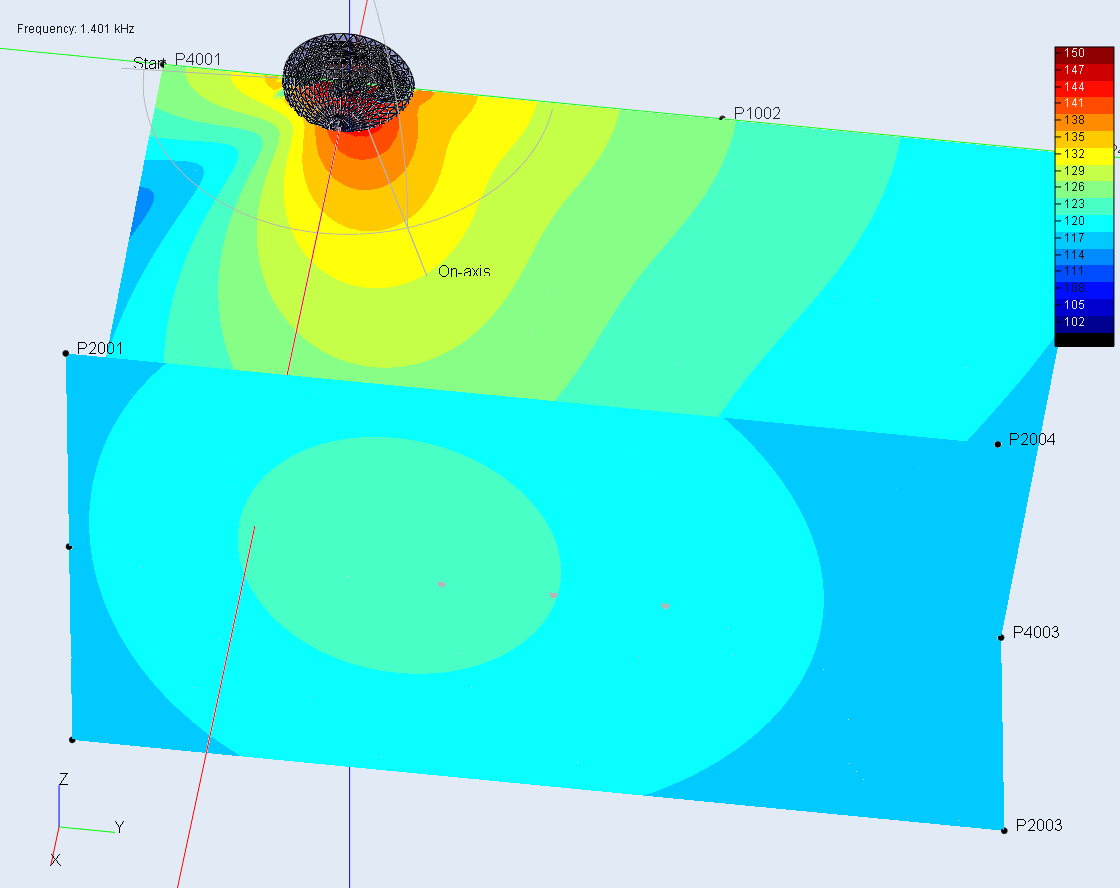The image size is (1120, 888).
Task: Select the point marker beside P2003
Action: pos(1004,830)
